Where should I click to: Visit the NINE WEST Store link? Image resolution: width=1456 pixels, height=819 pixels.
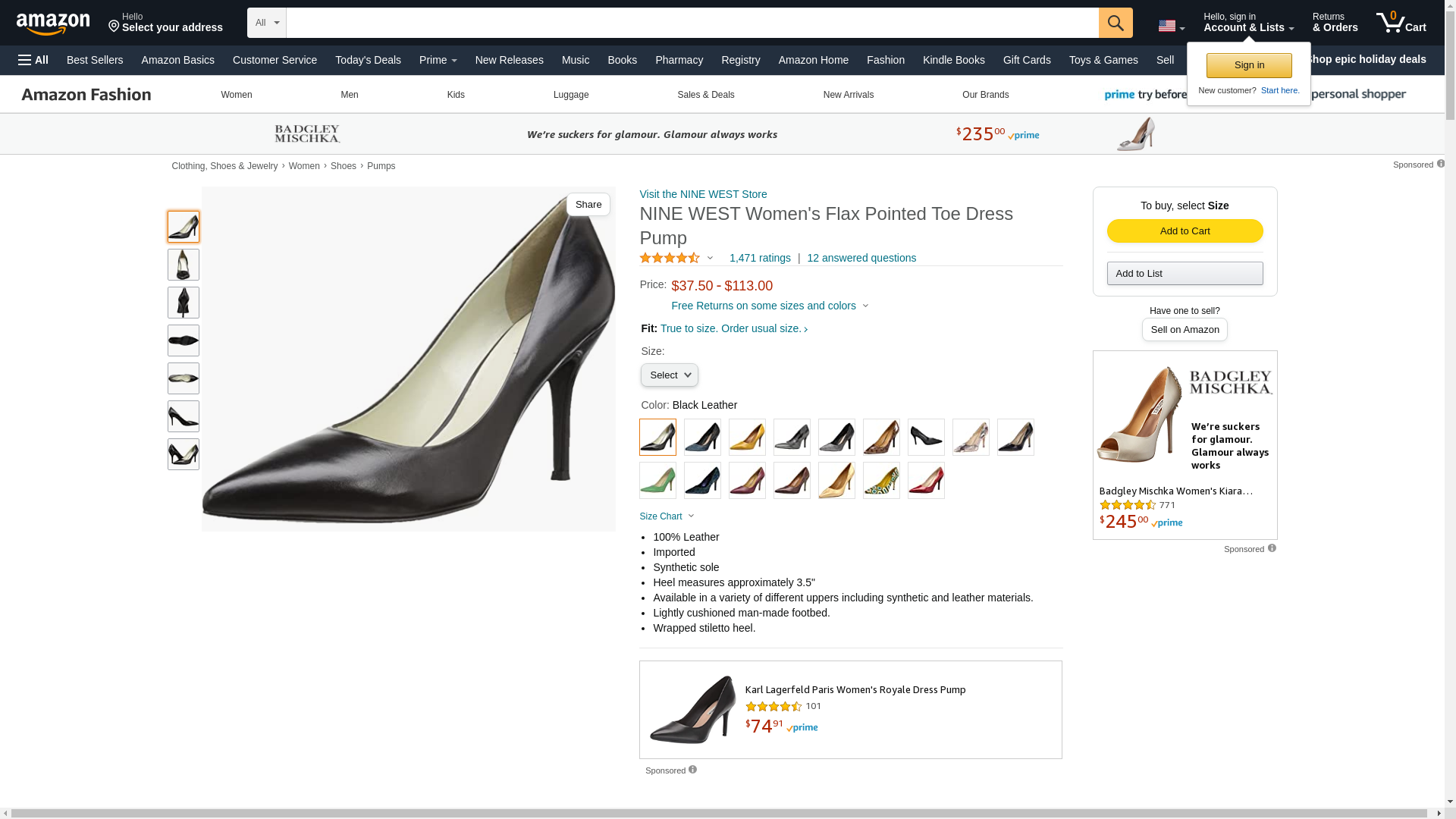click(x=702, y=194)
